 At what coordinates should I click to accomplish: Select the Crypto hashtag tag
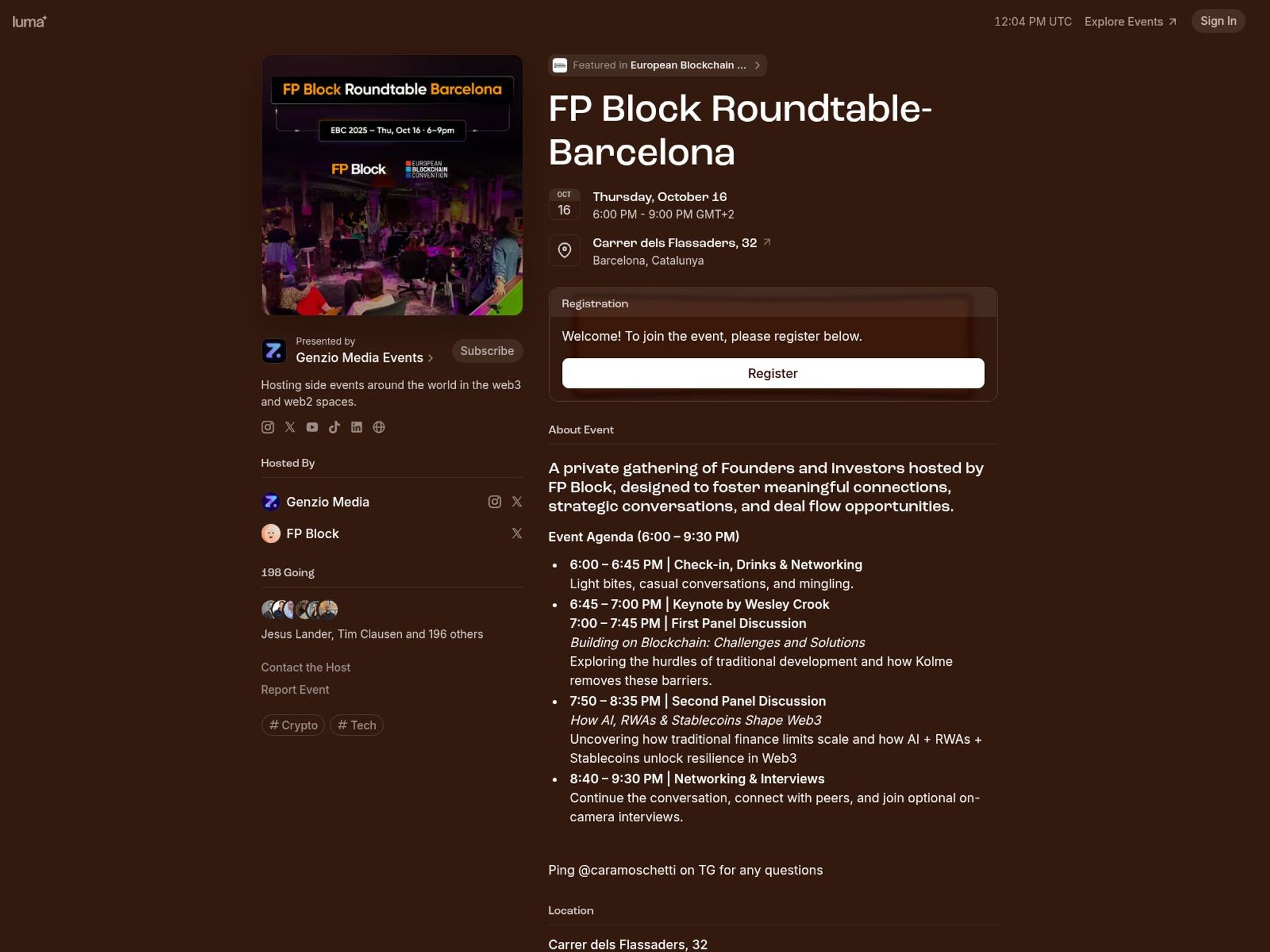pos(293,725)
